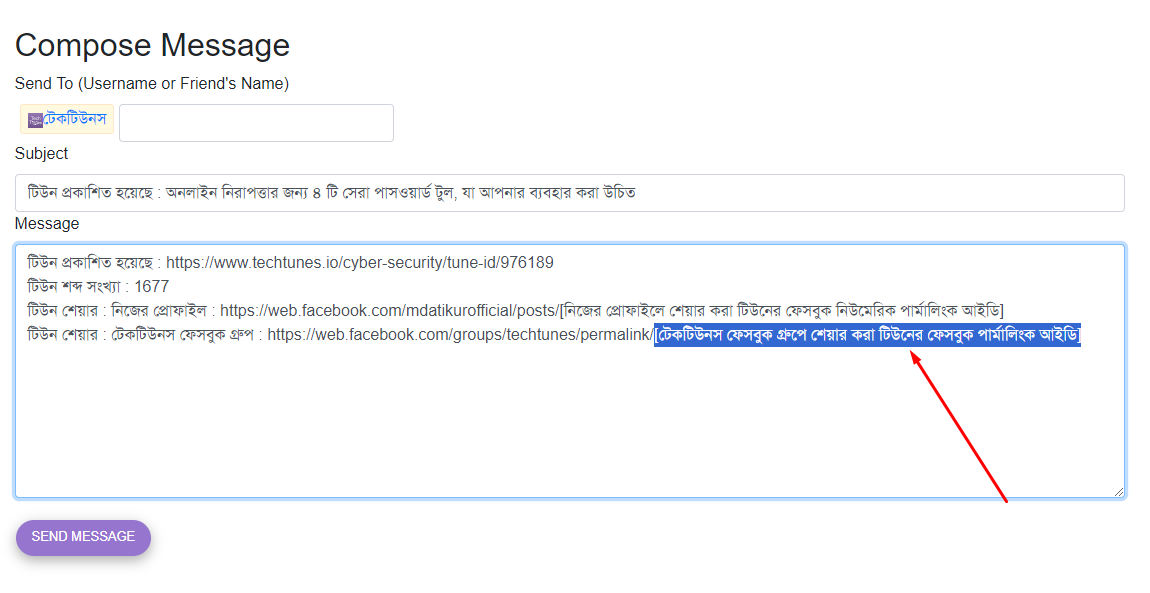Viewport: 1150px width, 593px height.
Task: Click the highlighted group permalink ID placeholder
Action: point(867,335)
